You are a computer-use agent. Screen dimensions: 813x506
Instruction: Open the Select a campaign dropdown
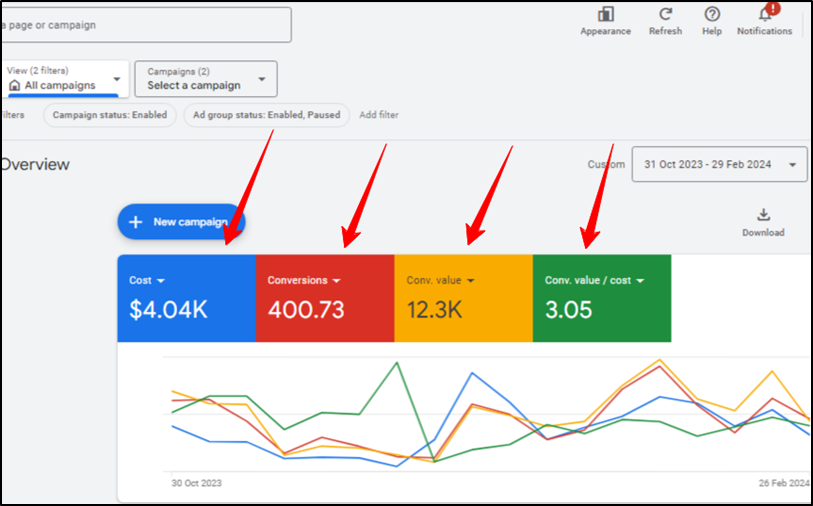pos(206,79)
